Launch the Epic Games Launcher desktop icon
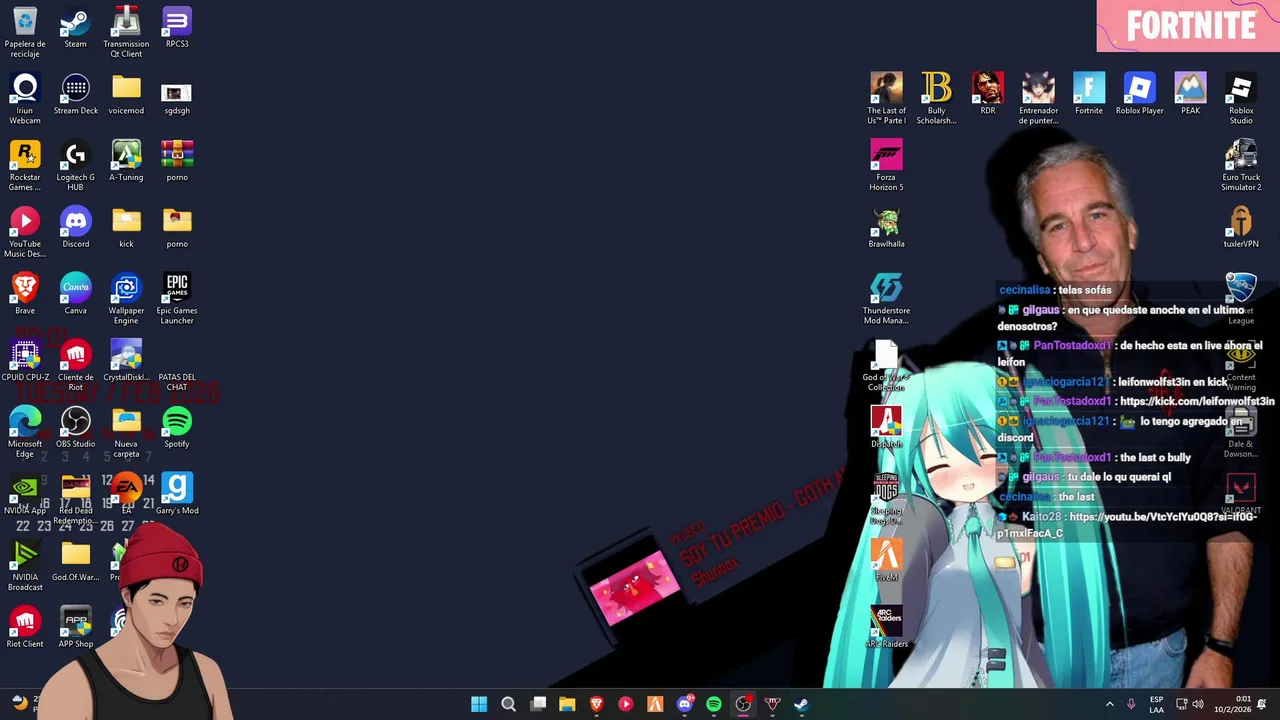Screen dimensions: 1280x720 (177, 300)
